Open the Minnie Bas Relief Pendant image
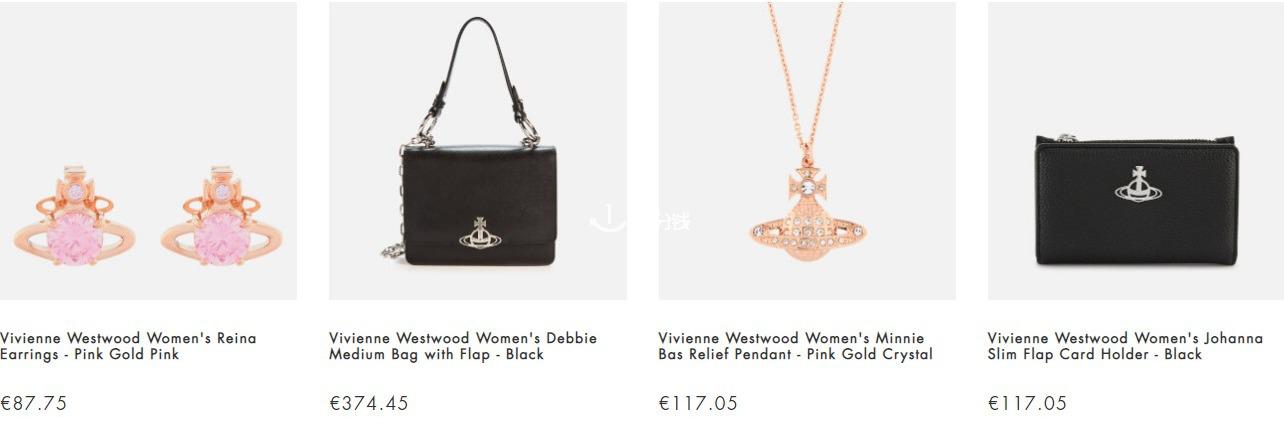Image resolution: width=1284 pixels, height=436 pixels. (x=807, y=151)
